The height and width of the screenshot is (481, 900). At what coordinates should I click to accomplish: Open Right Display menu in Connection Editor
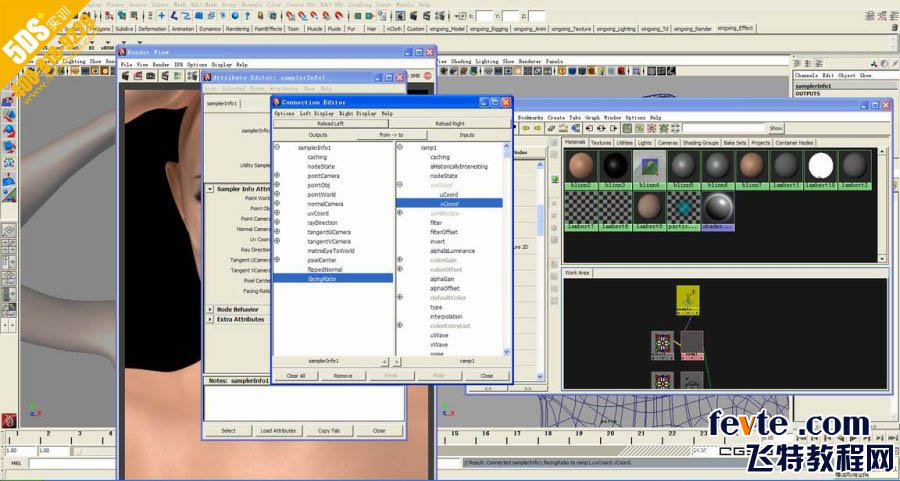(358, 114)
